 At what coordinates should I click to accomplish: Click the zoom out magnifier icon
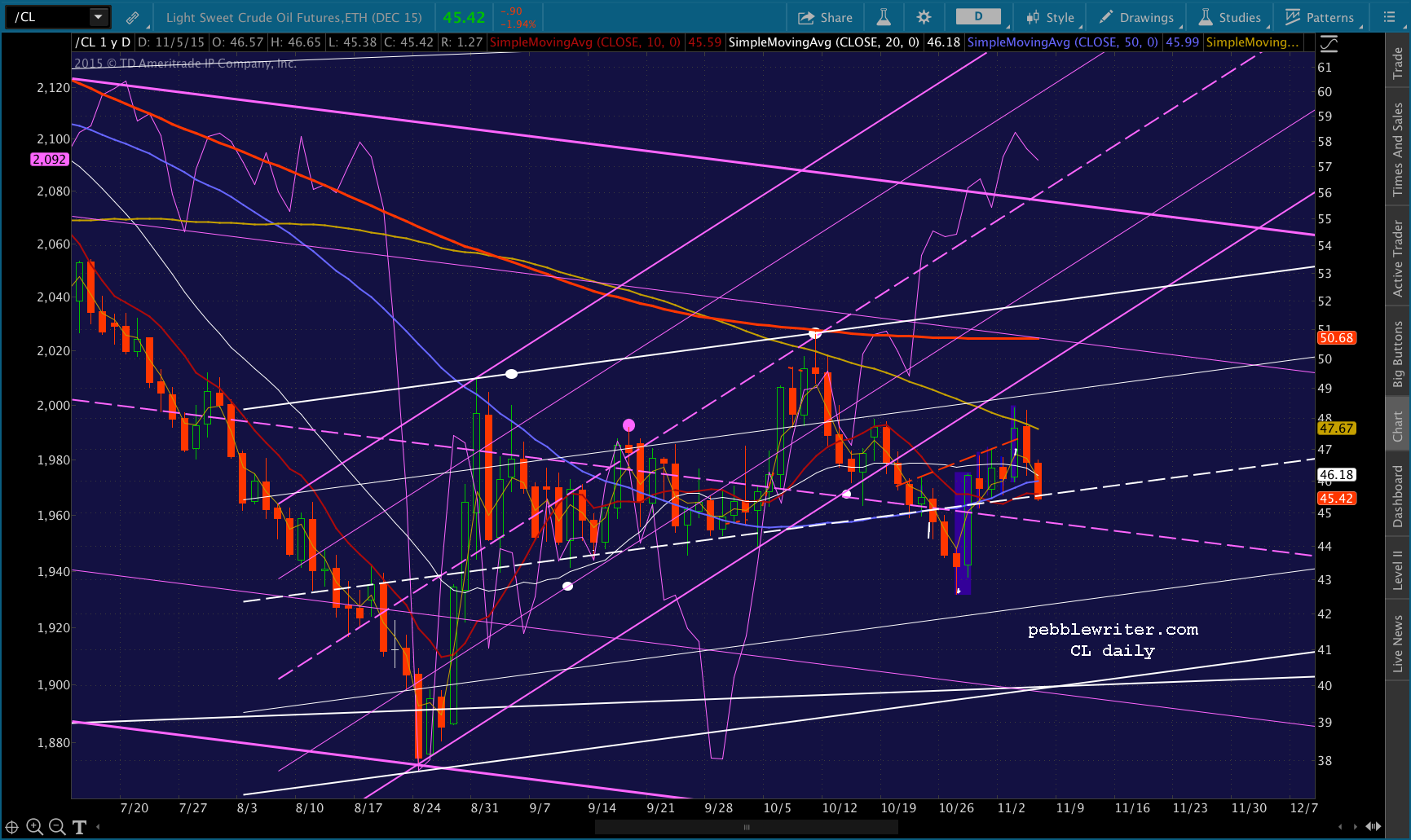pos(57,827)
